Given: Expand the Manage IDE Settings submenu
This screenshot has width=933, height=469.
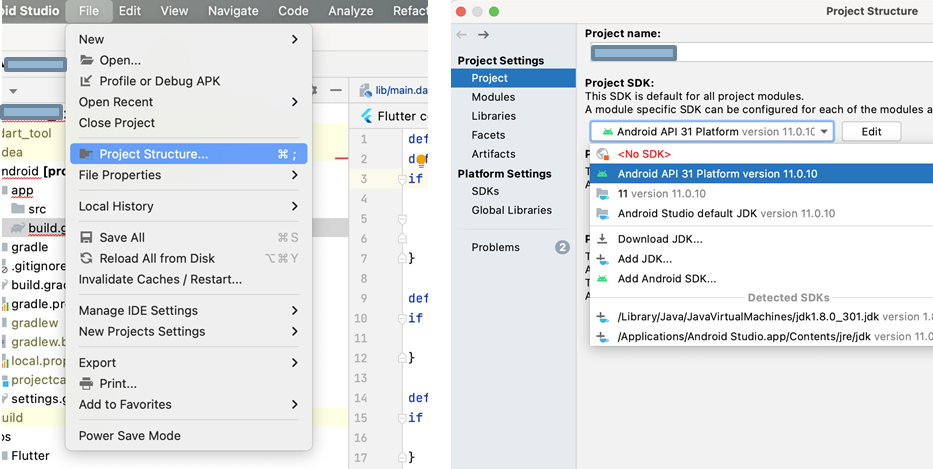Looking at the screenshot, I should (x=189, y=311).
